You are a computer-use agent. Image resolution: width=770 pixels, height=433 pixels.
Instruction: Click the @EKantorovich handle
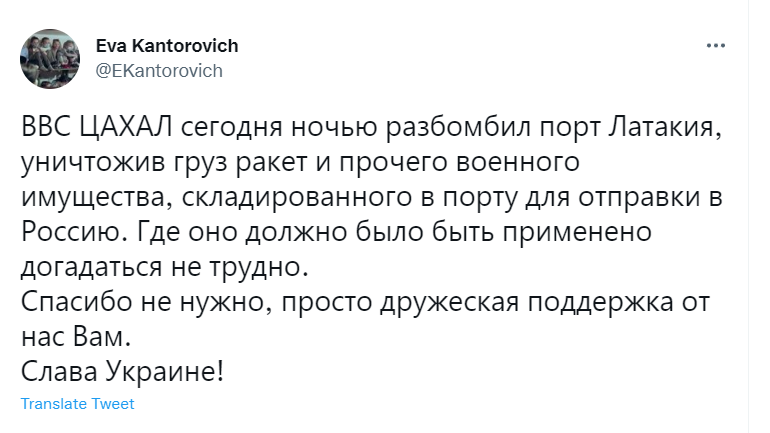click(158, 70)
